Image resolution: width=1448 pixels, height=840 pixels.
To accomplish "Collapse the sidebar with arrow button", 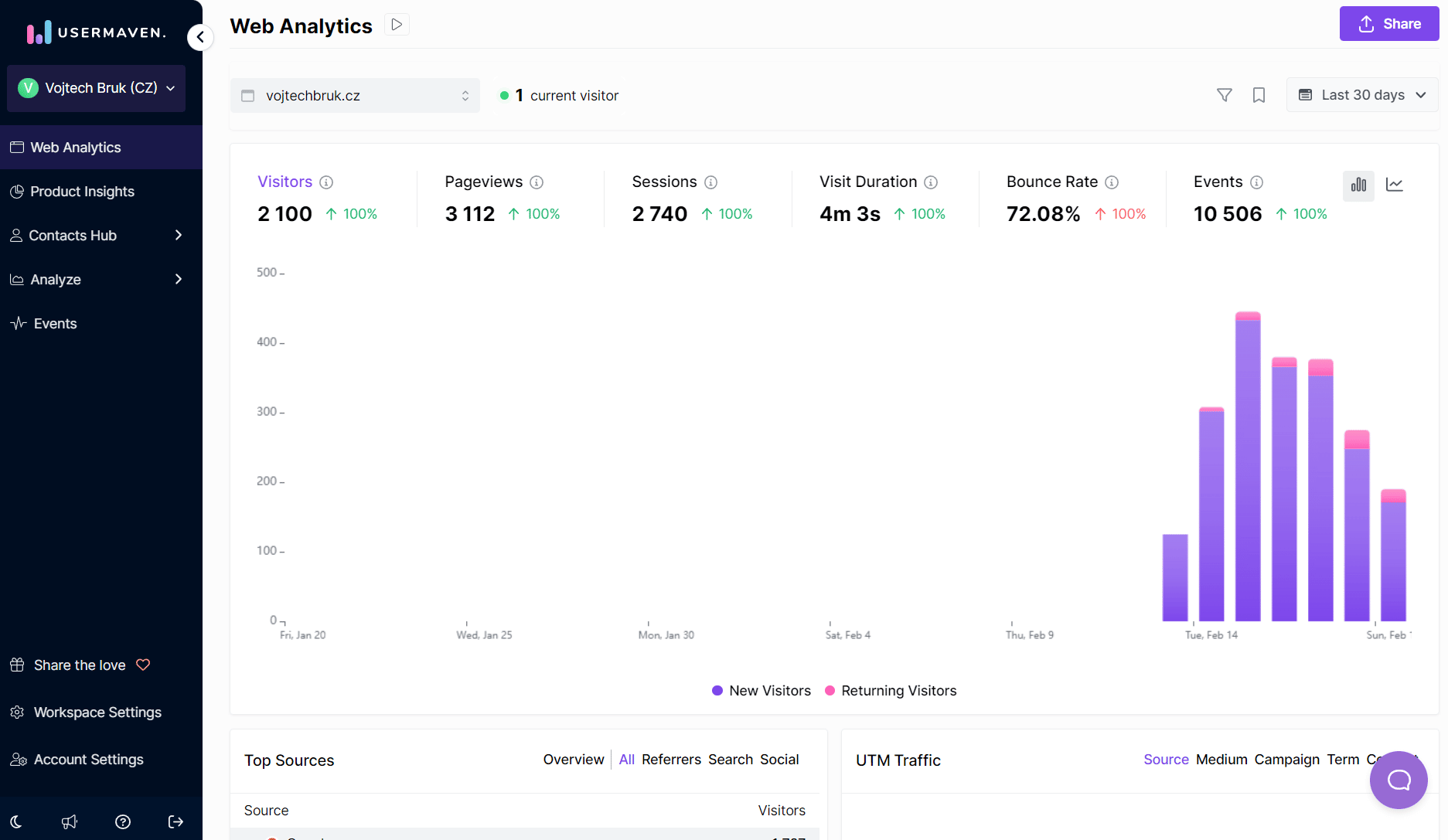I will [200, 37].
